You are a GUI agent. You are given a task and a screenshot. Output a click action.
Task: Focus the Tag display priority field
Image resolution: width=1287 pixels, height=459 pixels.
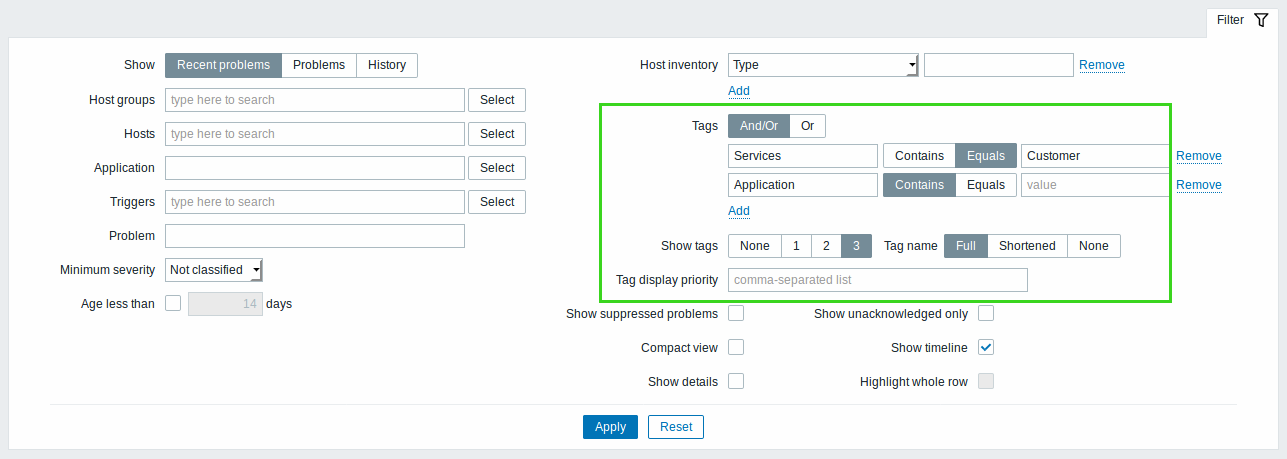[x=878, y=280]
